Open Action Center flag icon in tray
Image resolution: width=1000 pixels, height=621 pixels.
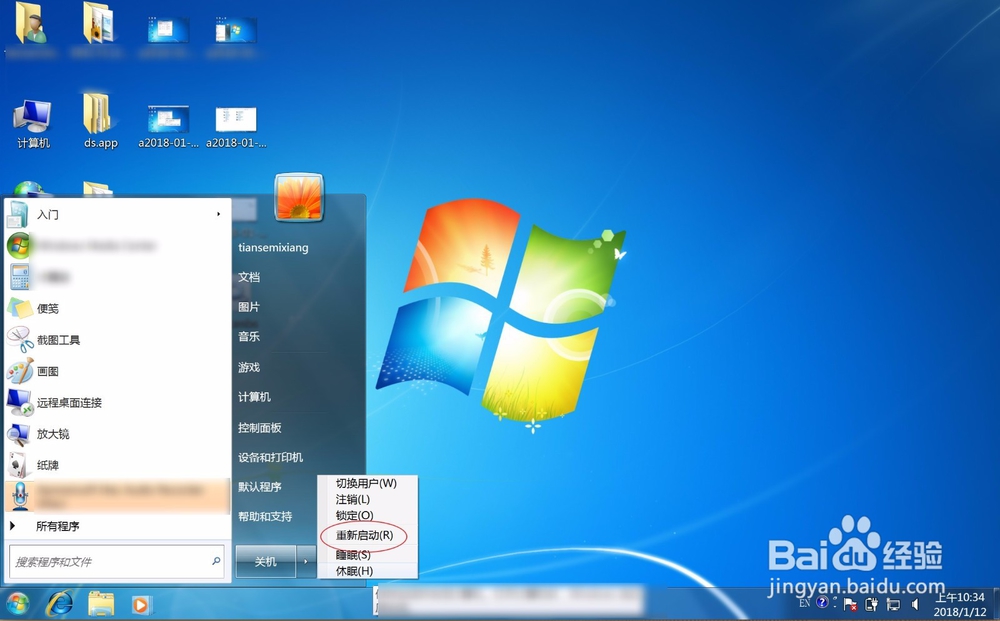[850, 604]
